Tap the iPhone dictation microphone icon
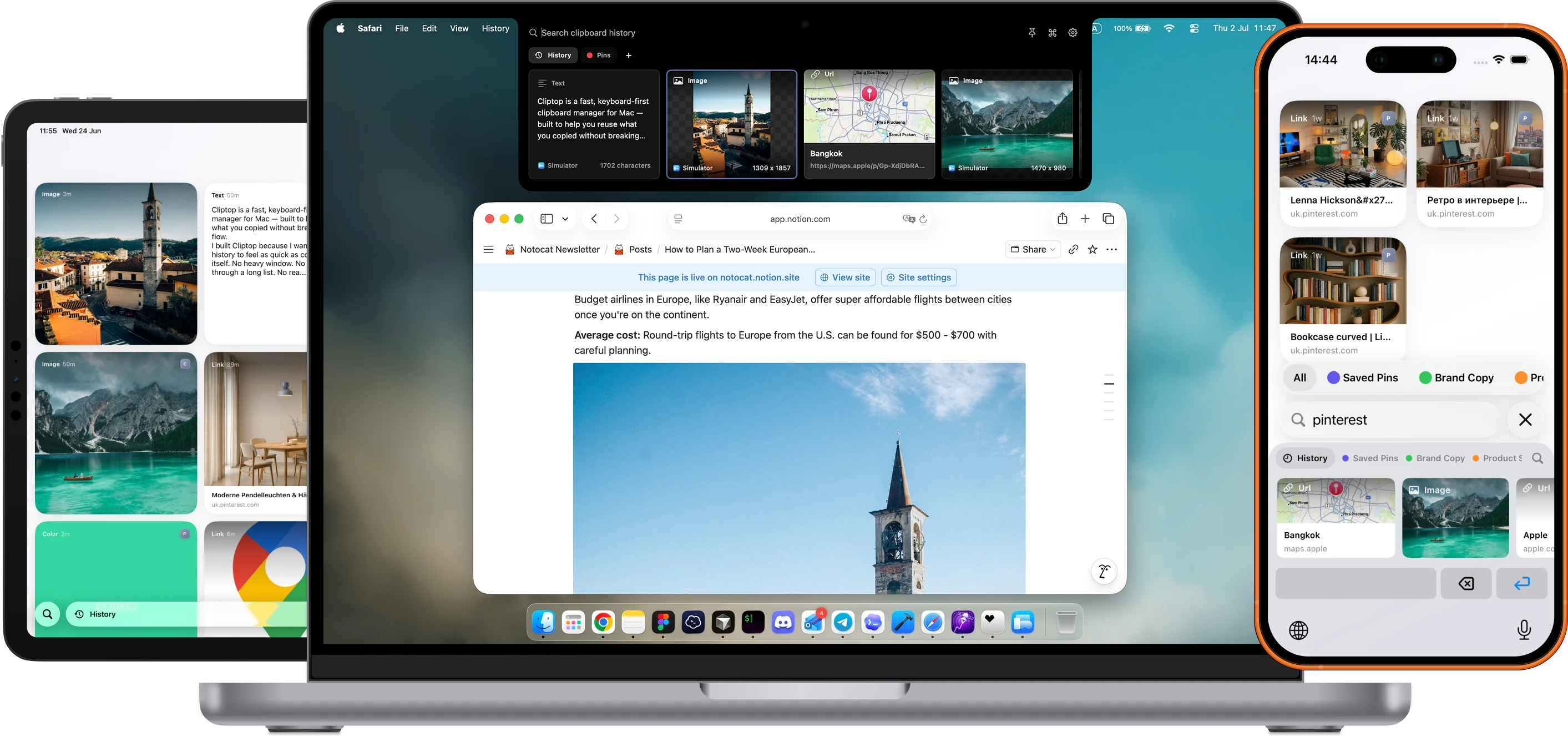Image resolution: width=1568 pixels, height=737 pixels. tap(1524, 630)
